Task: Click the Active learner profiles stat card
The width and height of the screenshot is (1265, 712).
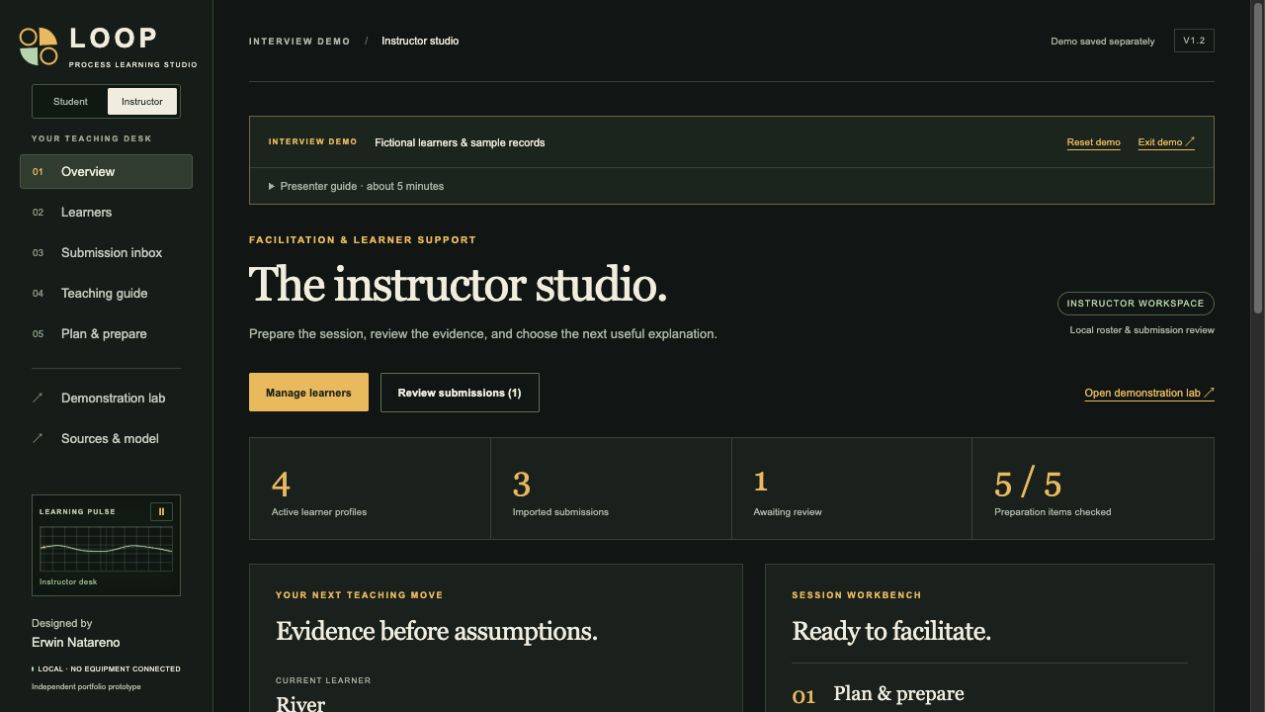Action: point(370,489)
